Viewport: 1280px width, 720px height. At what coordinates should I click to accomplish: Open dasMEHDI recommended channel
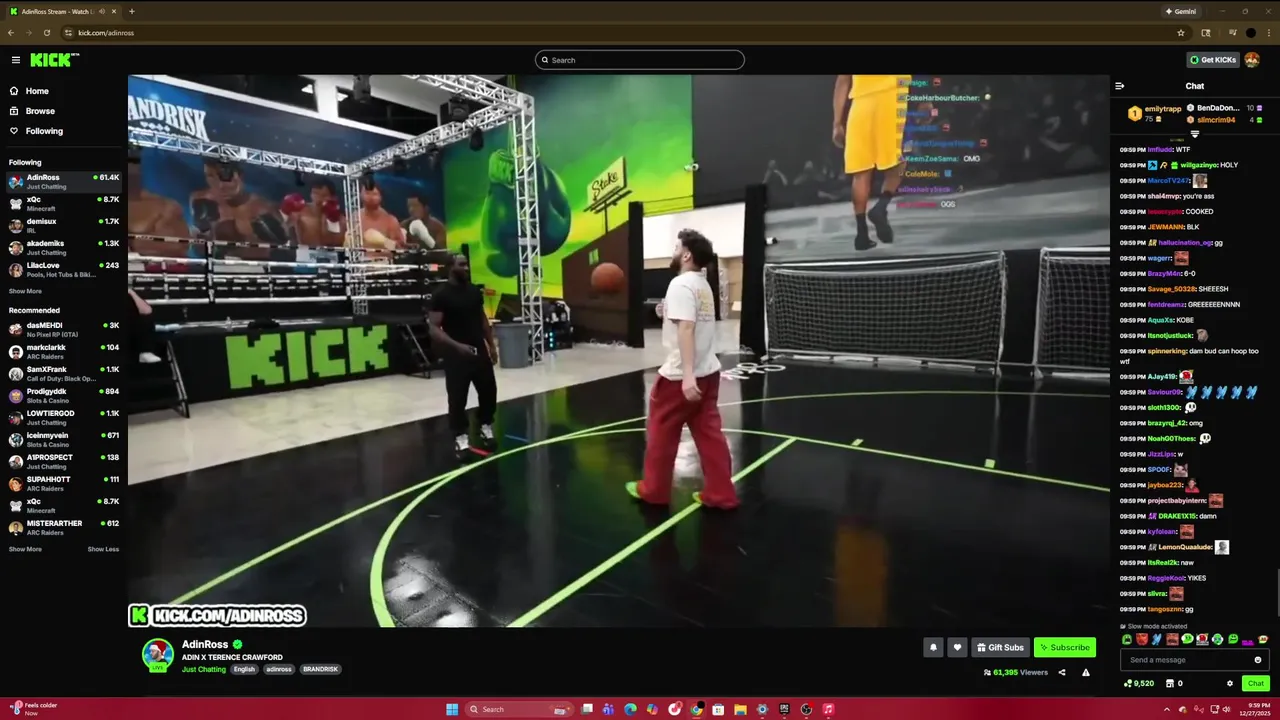[x=63, y=330]
